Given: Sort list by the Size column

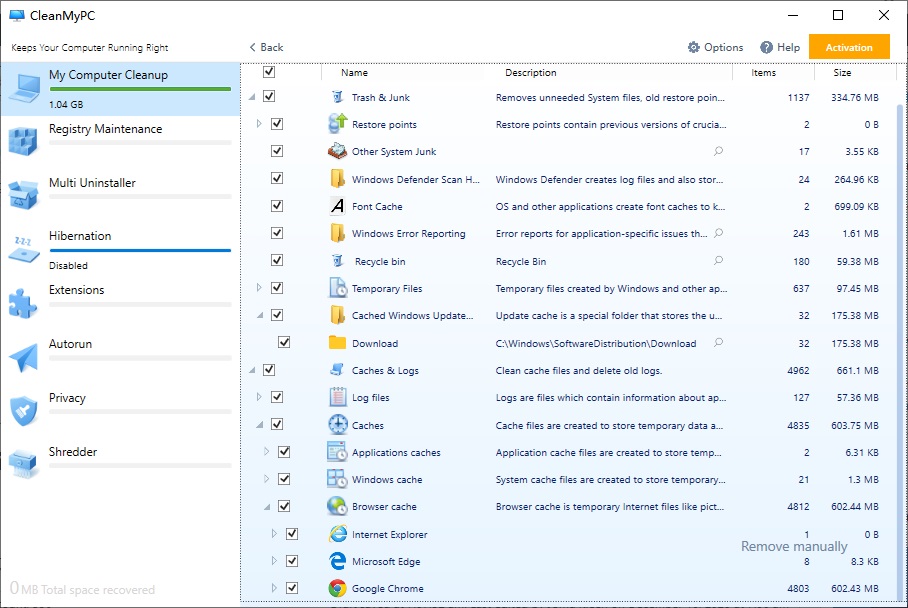Looking at the screenshot, I should (842, 72).
